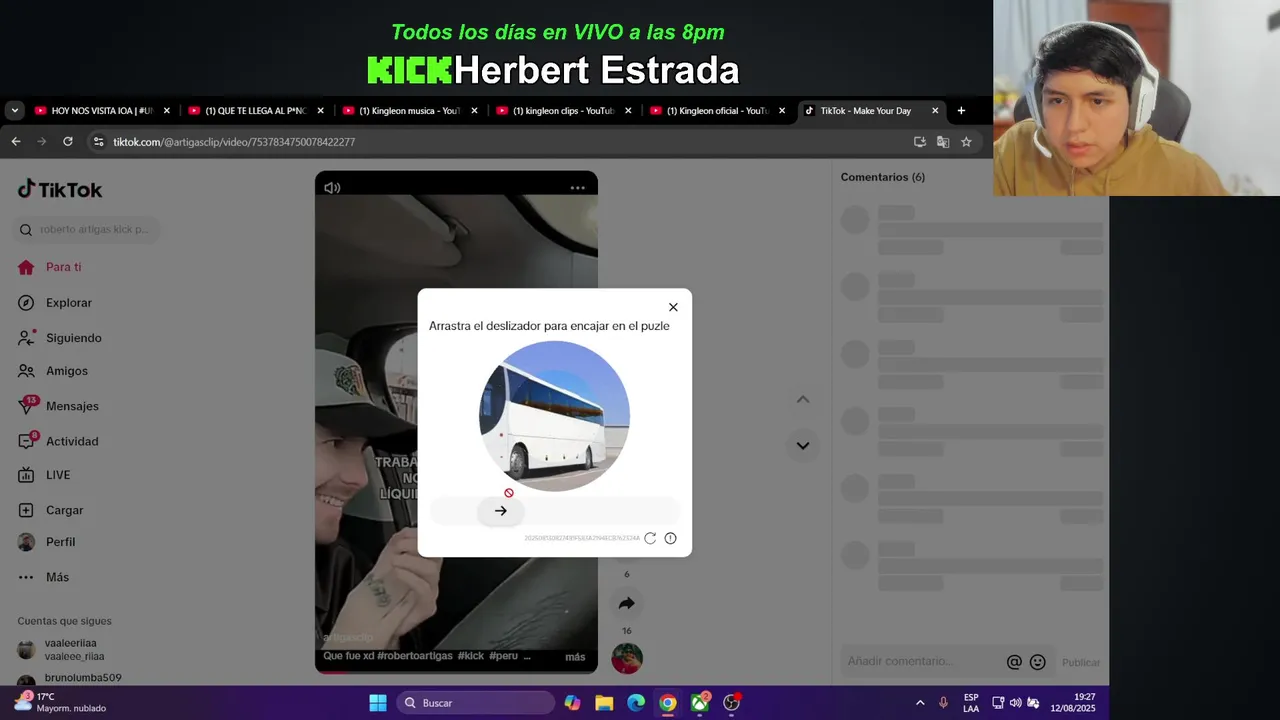
Task: Open Microsoft Edge from taskbar
Action: point(636,703)
